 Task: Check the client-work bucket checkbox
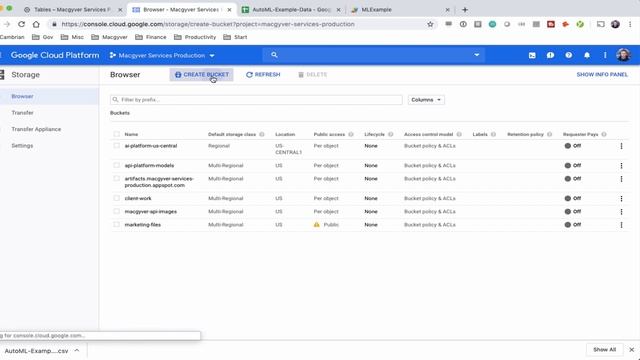[117, 198]
